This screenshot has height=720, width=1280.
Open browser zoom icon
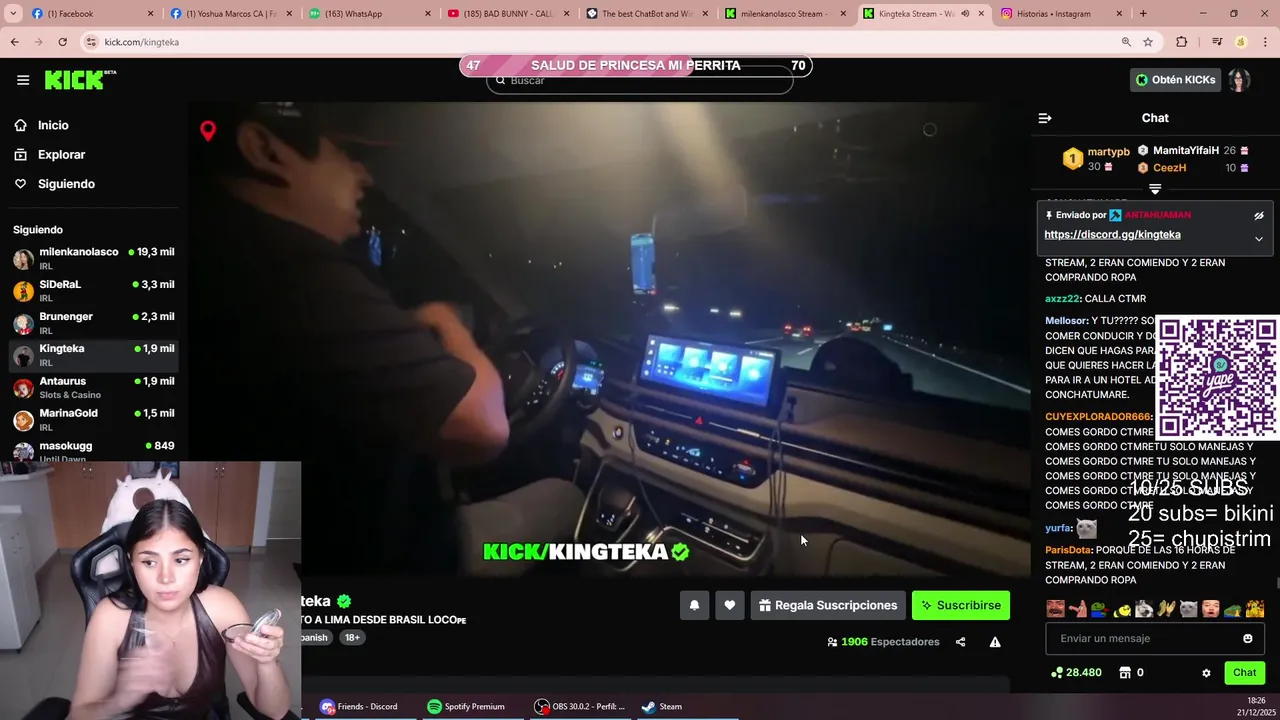[x=1126, y=42]
